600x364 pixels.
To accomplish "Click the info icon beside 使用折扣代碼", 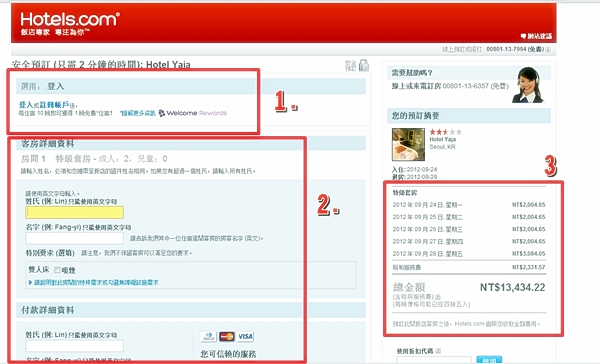I will coord(438,351).
